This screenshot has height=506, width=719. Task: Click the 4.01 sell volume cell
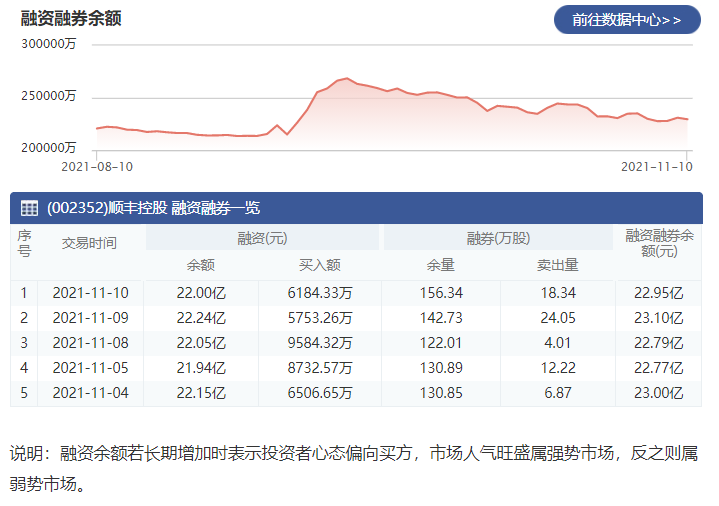coord(558,343)
